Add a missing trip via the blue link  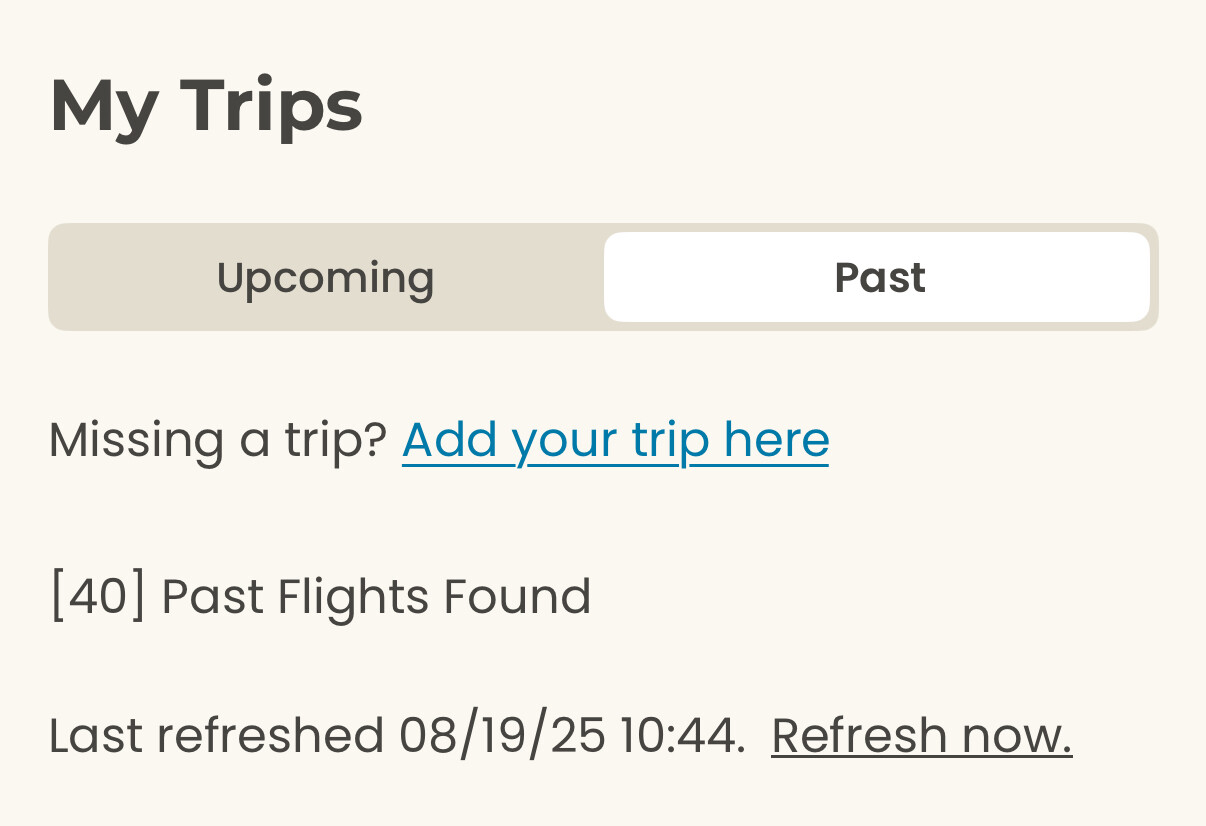click(x=615, y=440)
